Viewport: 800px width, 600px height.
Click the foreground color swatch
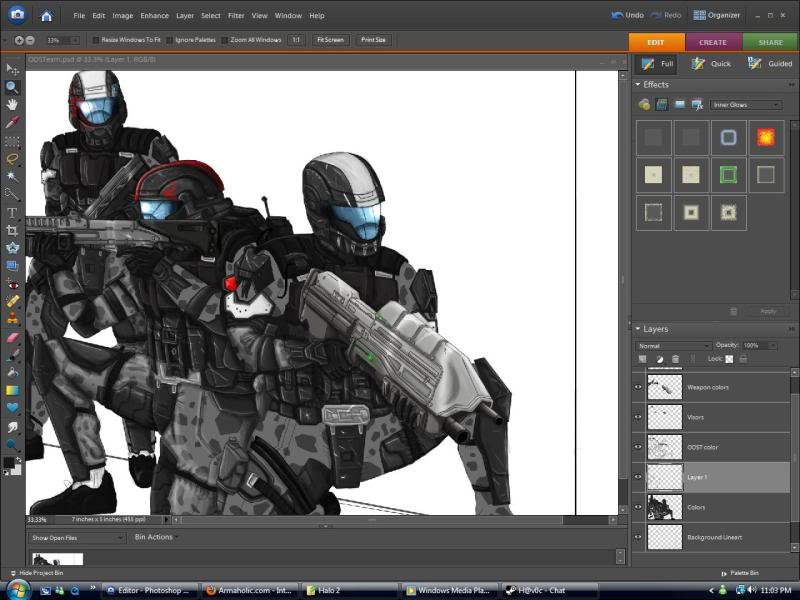pos(9,462)
